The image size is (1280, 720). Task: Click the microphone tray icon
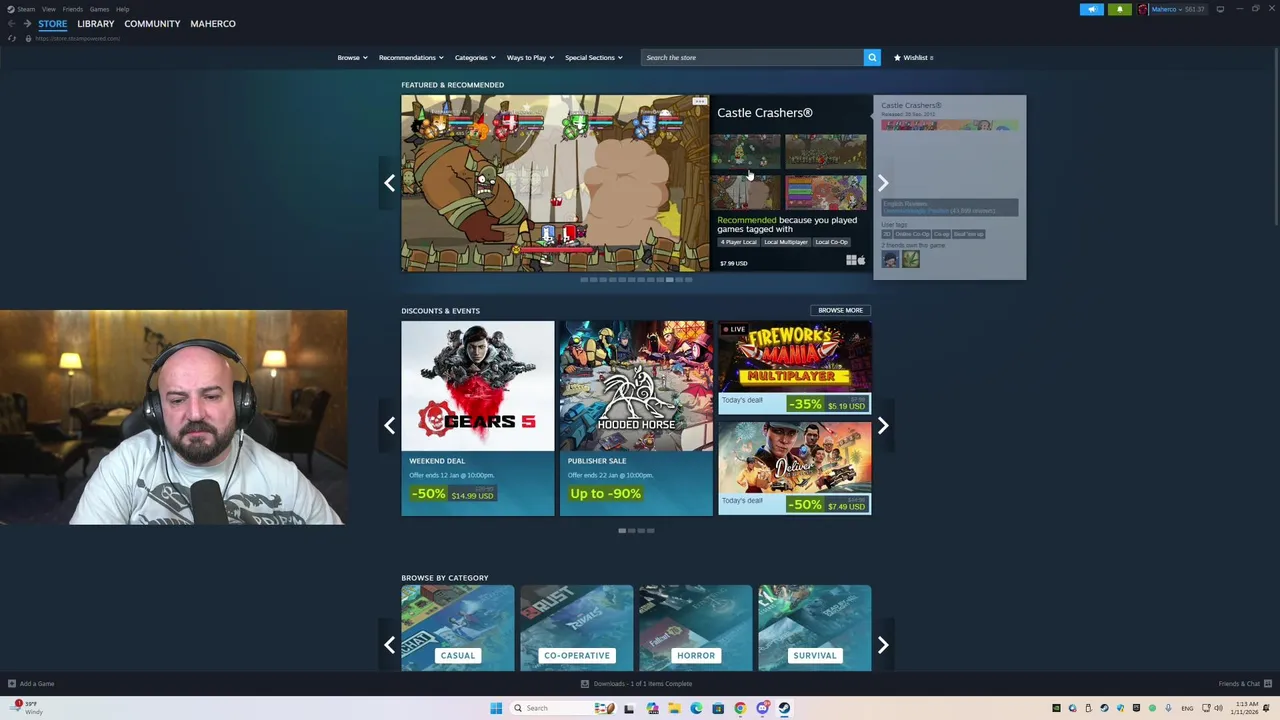[1168, 708]
